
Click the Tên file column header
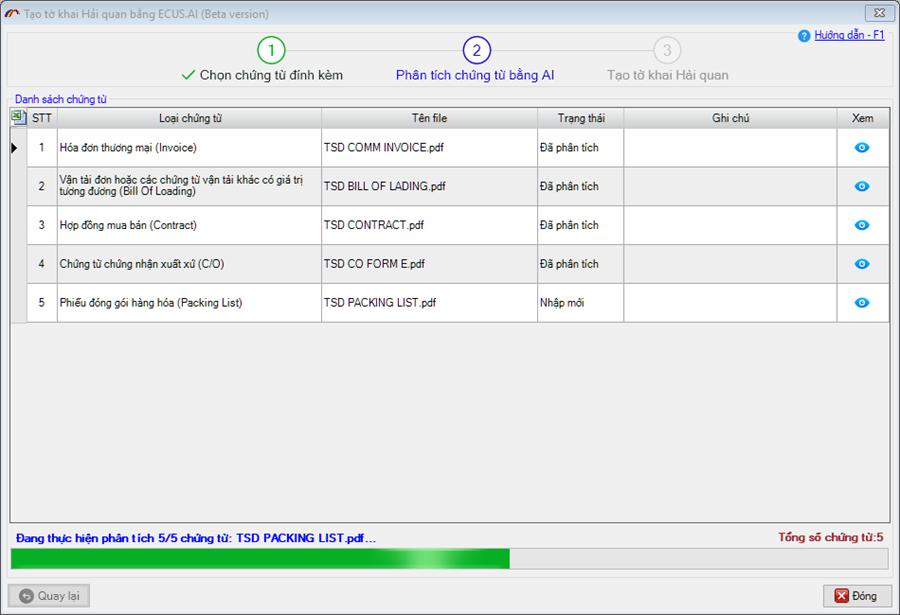(429, 118)
